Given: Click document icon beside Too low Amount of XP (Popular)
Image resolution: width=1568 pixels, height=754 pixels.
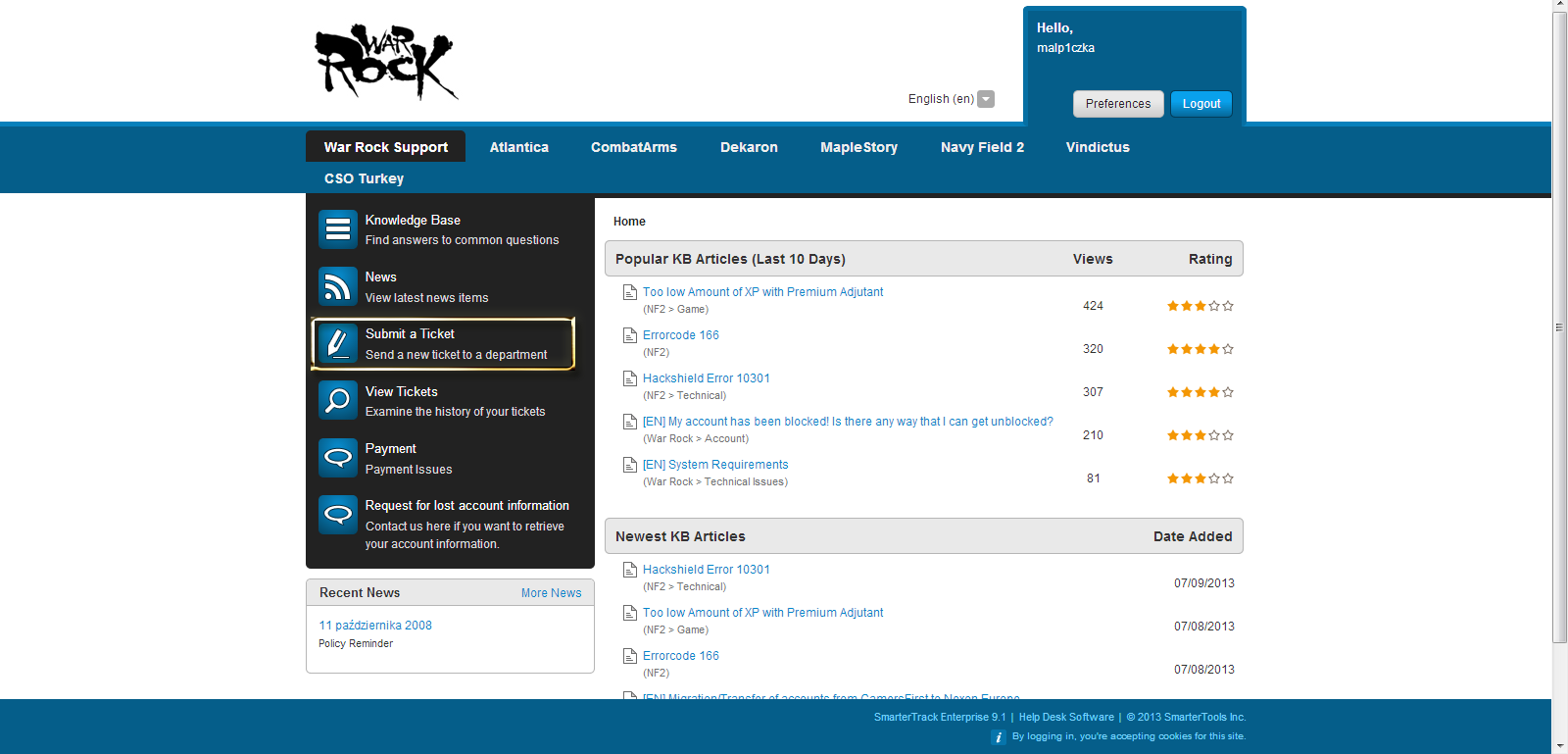Looking at the screenshot, I should [x=630, y=292].
